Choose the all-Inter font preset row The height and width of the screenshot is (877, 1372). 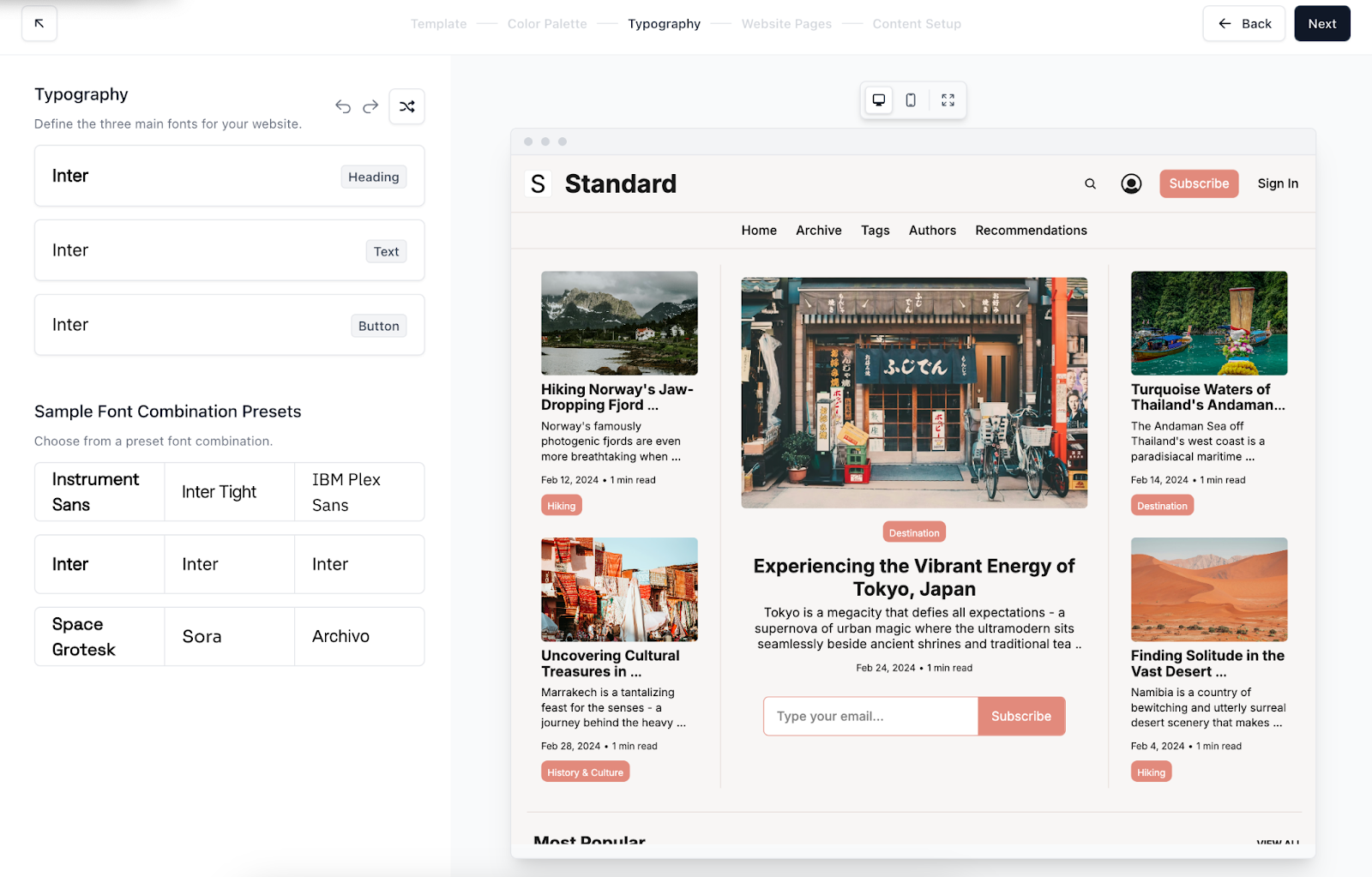(229, 564)
